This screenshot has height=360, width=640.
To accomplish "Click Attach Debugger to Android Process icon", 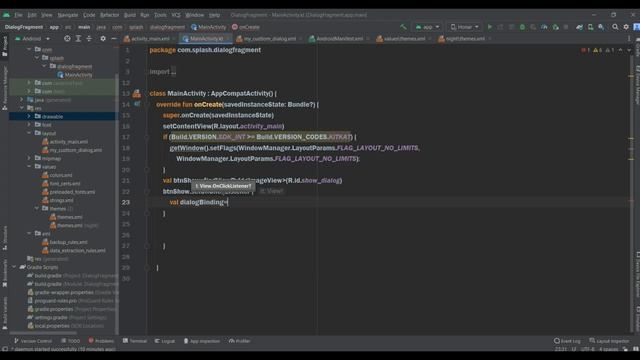I will 555,27.
